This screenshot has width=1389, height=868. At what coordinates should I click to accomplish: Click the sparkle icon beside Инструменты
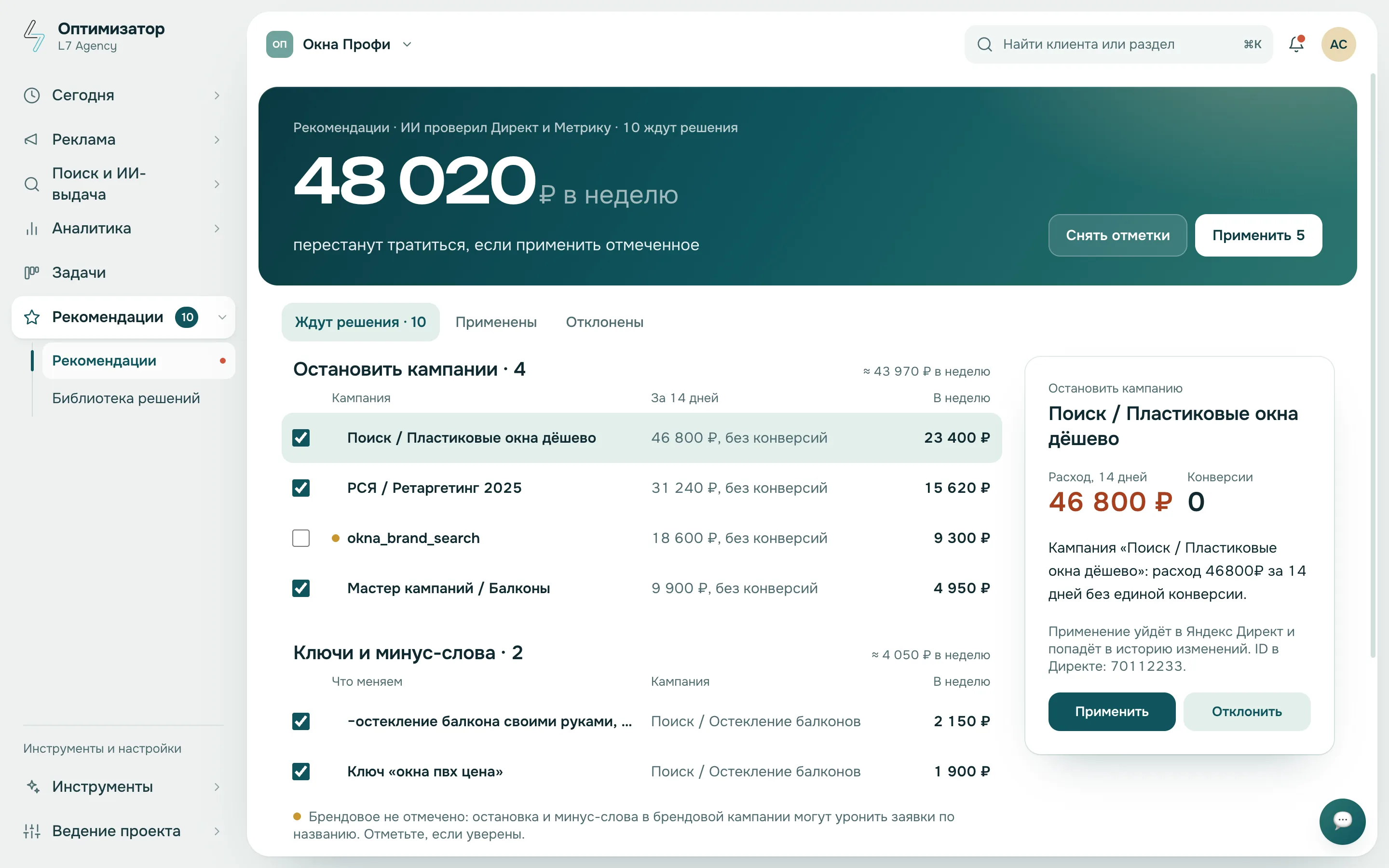click(x=33, y=787)
